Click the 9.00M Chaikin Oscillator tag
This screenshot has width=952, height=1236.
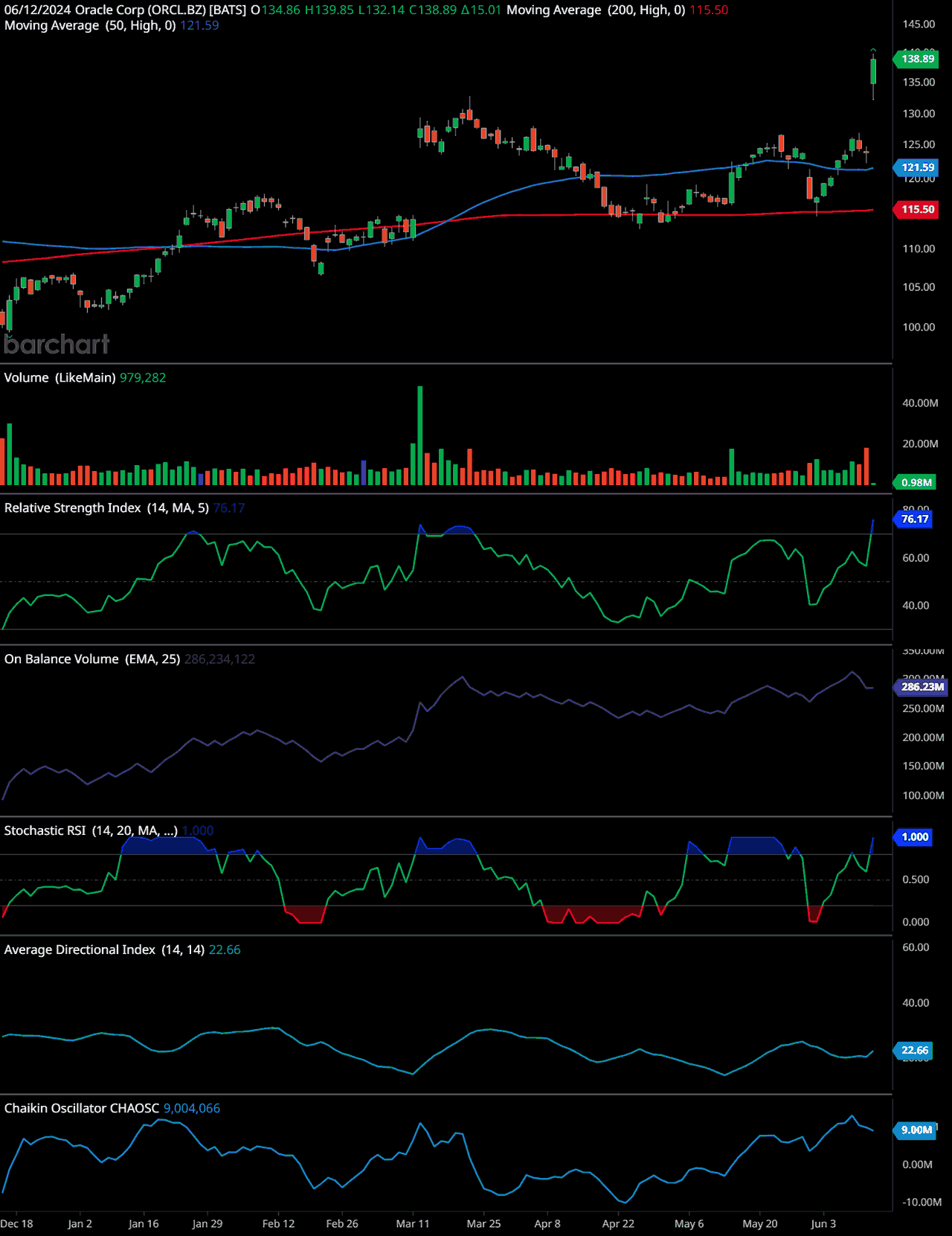click(x=916, y=1130)
